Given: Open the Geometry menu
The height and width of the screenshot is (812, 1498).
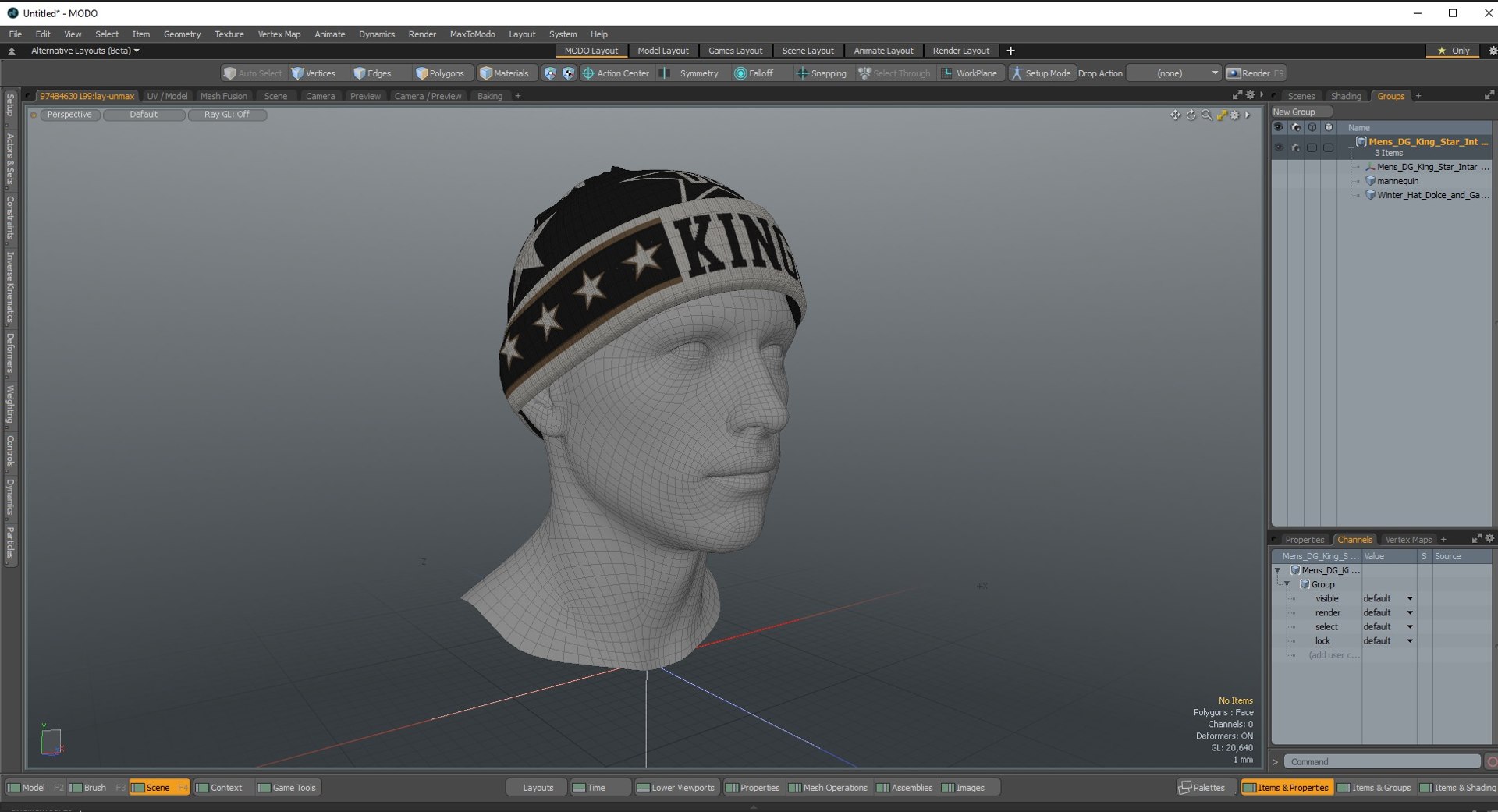Looking at the screenshot, I should point(182,34).
